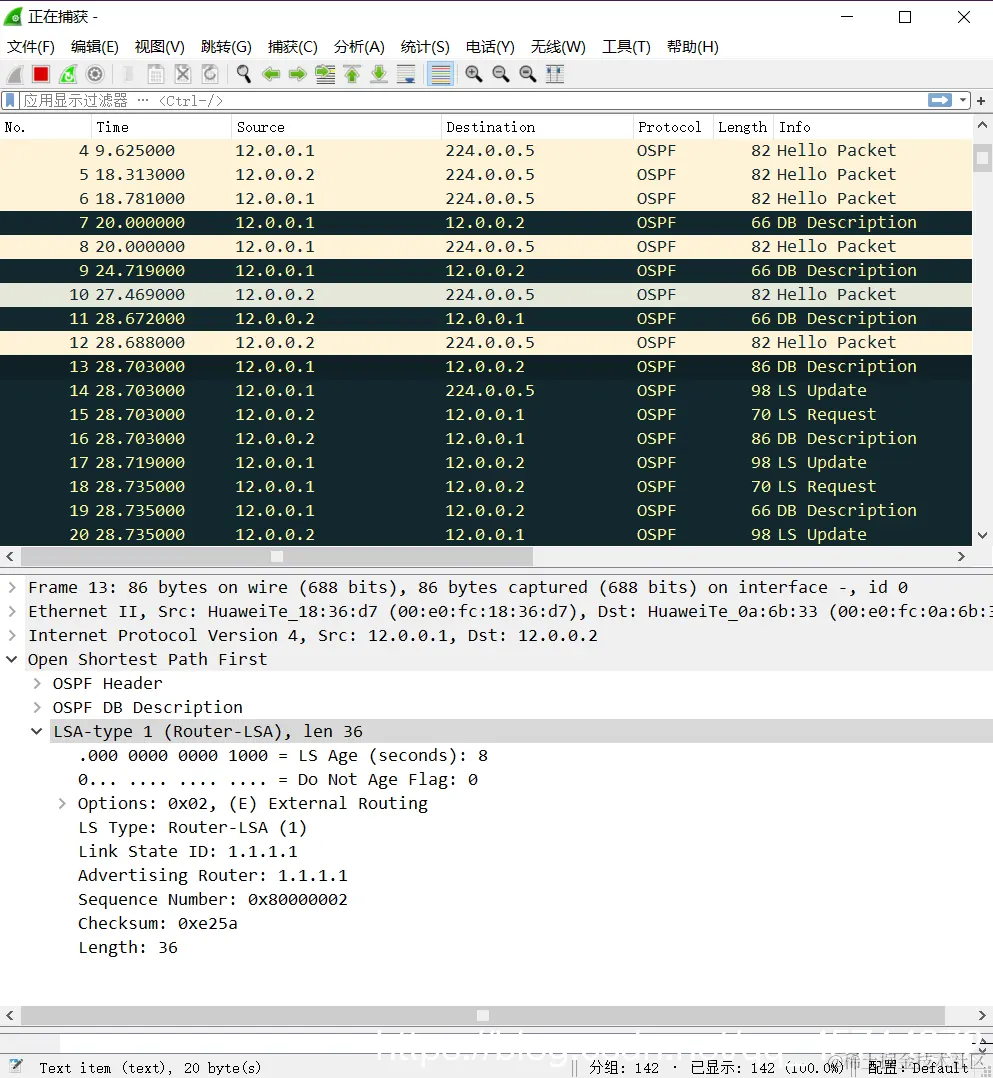
Task: Open Find Packet magnifier tool
Action: [243, 74]
